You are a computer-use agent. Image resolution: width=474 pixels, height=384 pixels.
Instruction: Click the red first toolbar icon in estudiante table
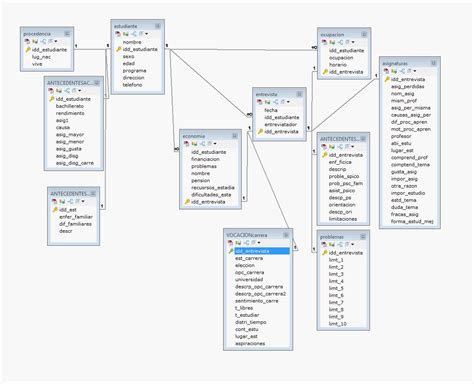pyautogui.click(x=118, y=34)
